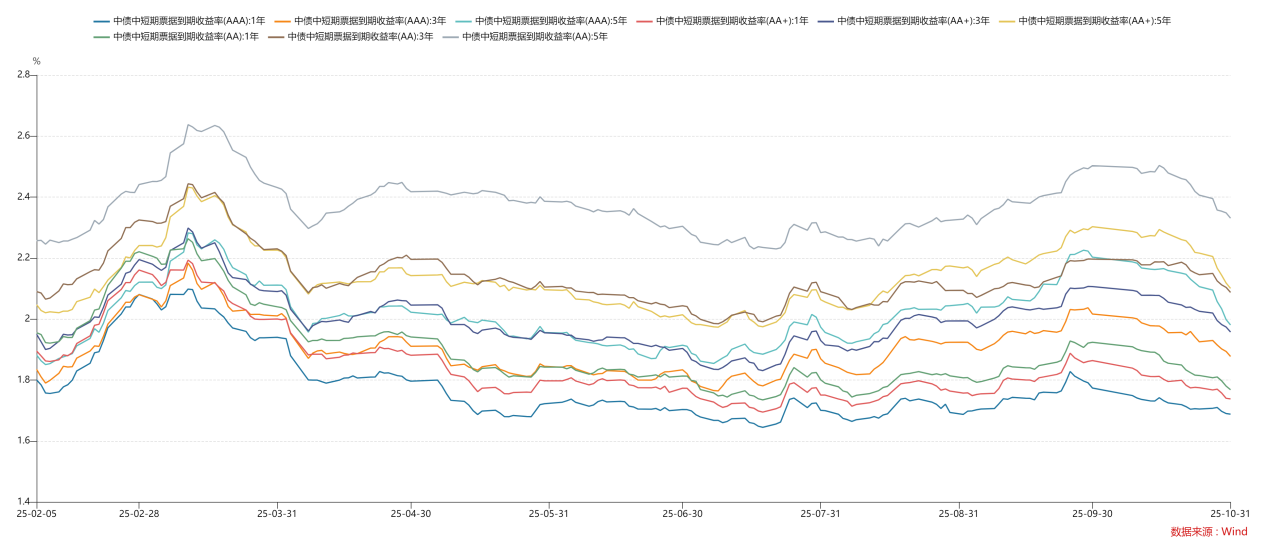Click the 25-10-31 end date label

click(1226, 513)
